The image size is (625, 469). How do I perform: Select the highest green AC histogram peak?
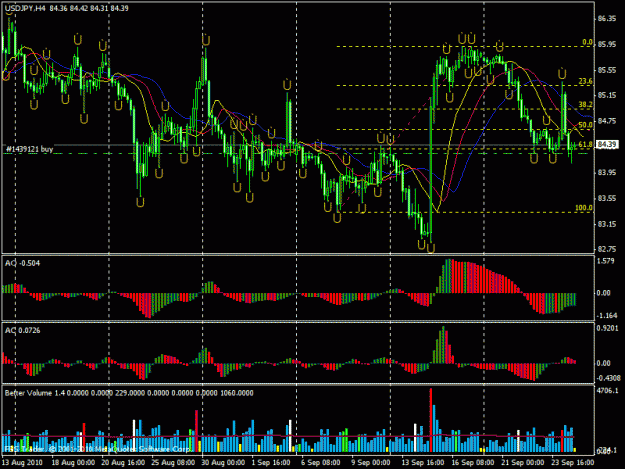443,345
